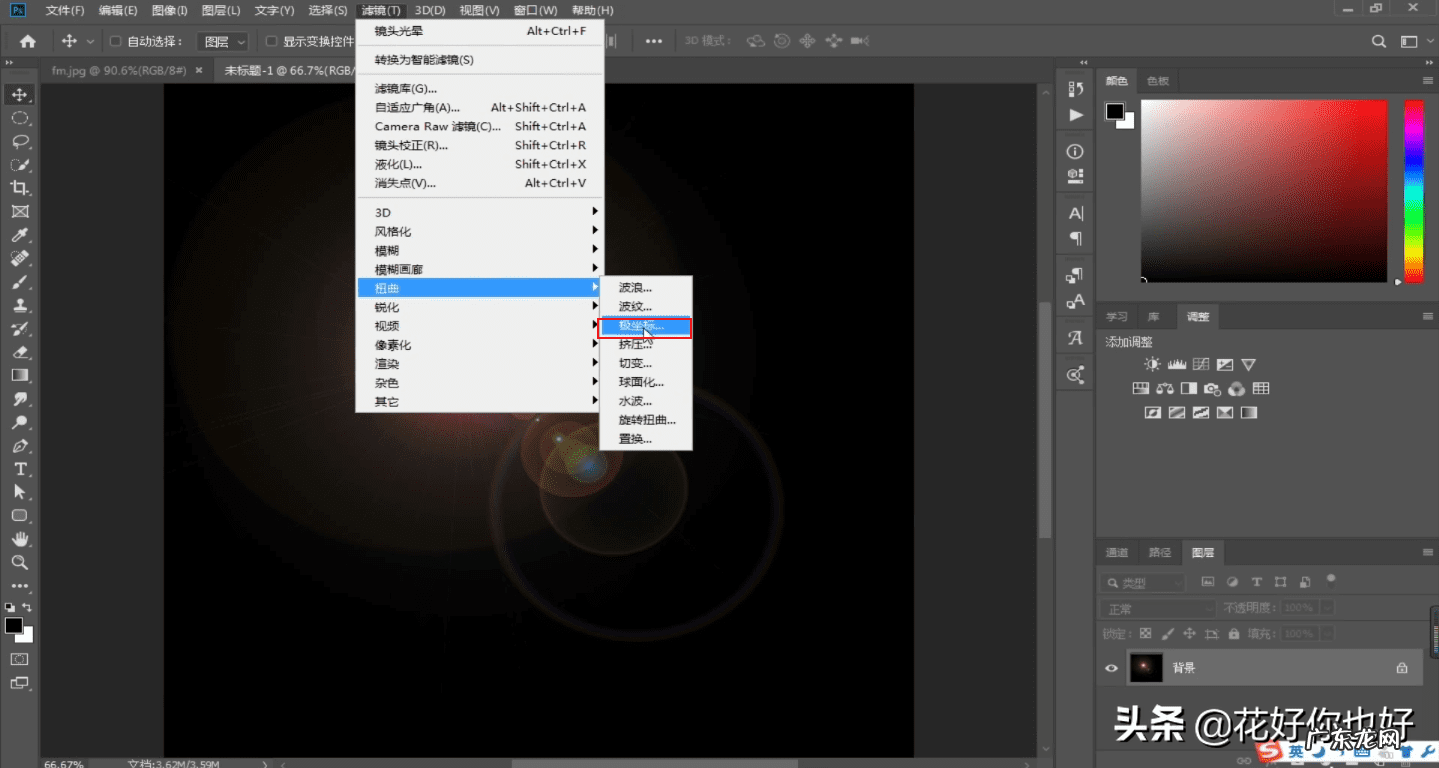Select the Hand tool
1439x768 pixels.
20,539
